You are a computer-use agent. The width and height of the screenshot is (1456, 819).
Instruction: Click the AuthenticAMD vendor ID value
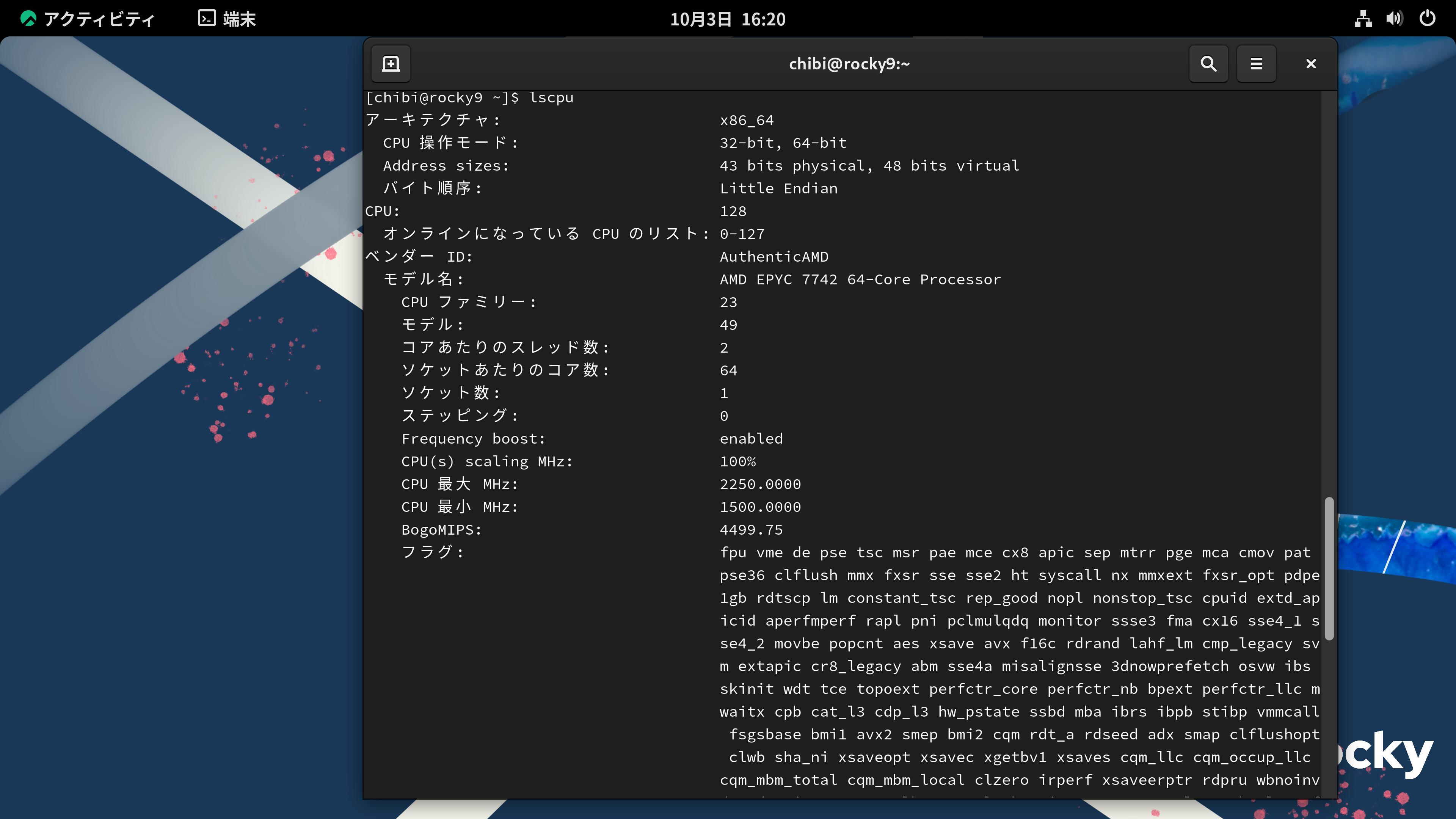pyautogui.click(x=774, y=257)
